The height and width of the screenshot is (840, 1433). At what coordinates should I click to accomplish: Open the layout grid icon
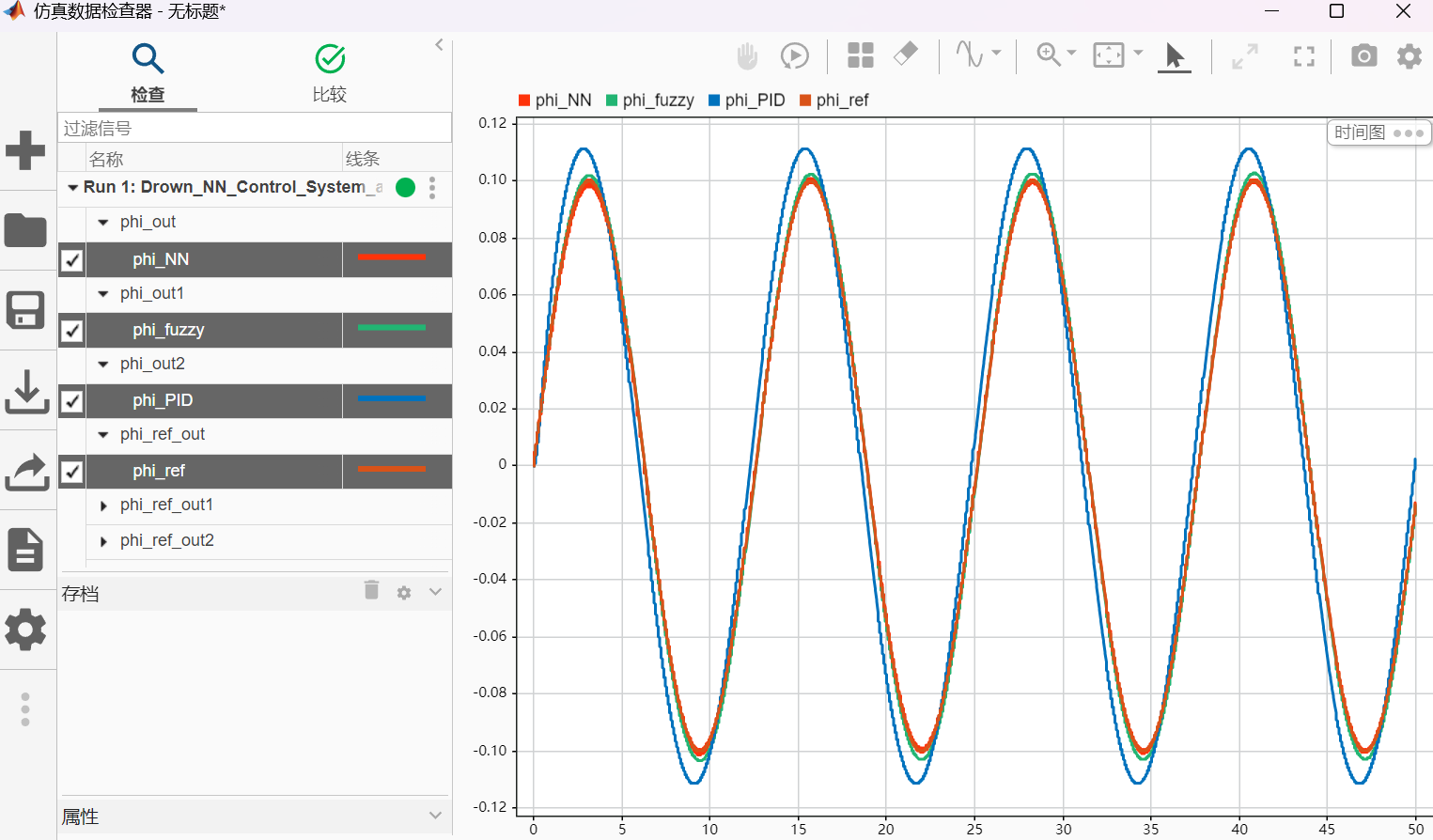point(860,55)
